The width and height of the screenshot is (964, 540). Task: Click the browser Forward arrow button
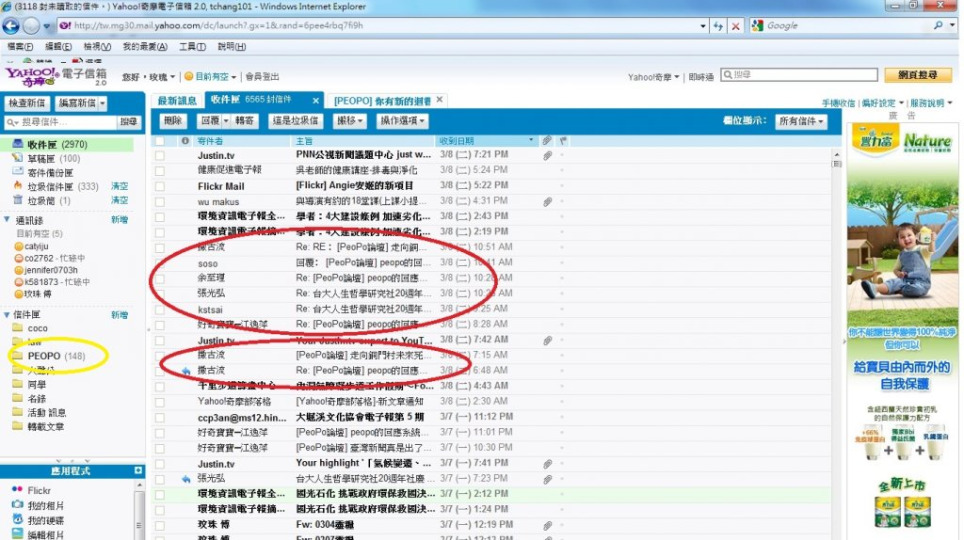pos(31,26)
